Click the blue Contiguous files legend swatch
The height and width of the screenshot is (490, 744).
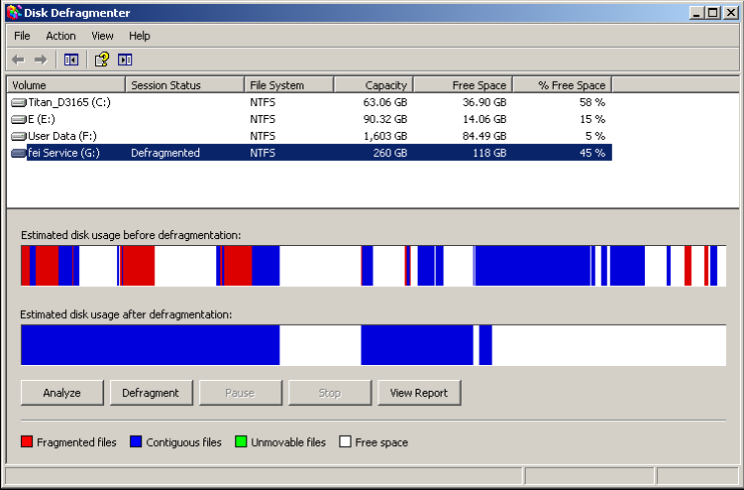(x=136, y=442)
